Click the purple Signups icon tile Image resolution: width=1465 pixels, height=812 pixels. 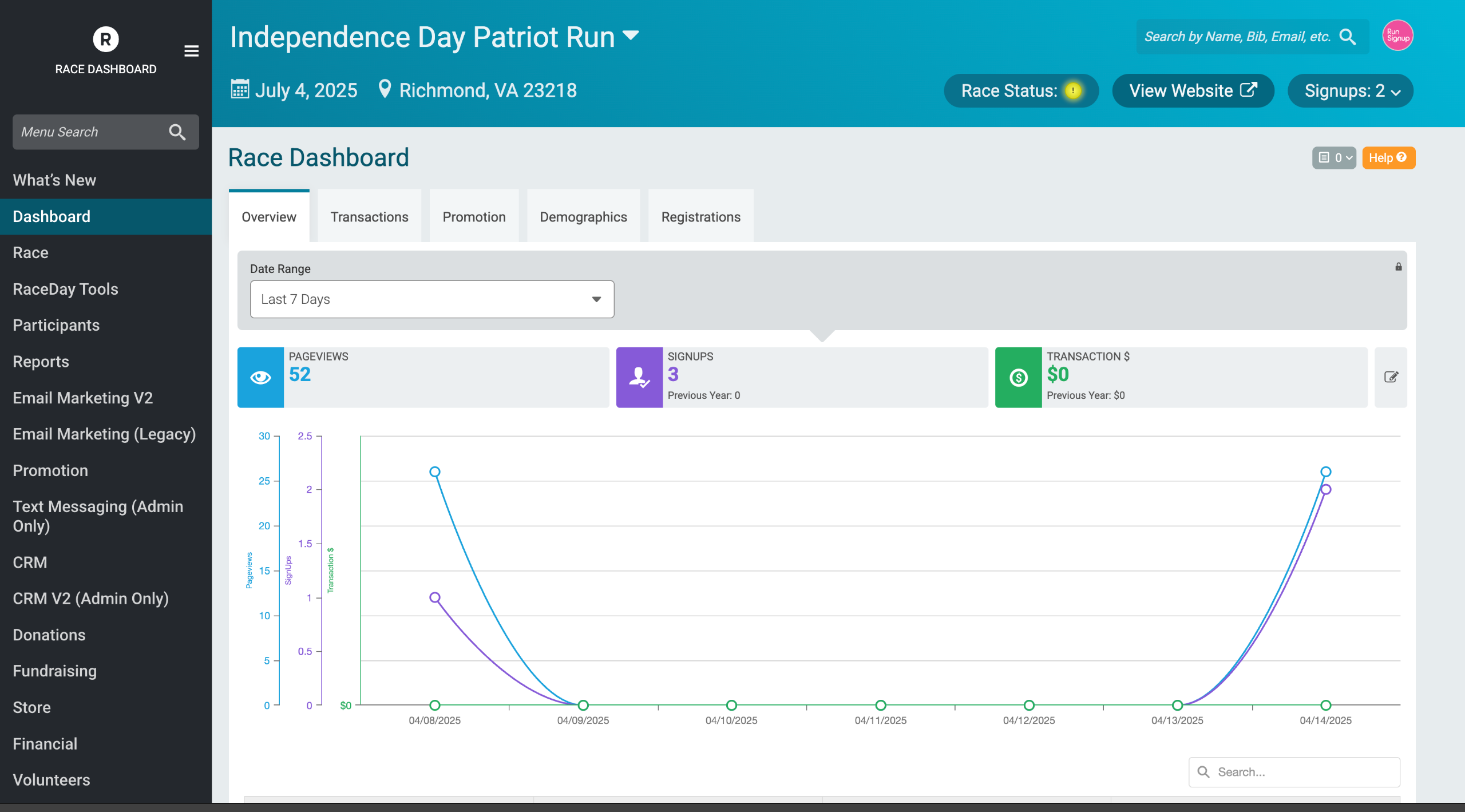pyautogui.click(x=639, y=377)
